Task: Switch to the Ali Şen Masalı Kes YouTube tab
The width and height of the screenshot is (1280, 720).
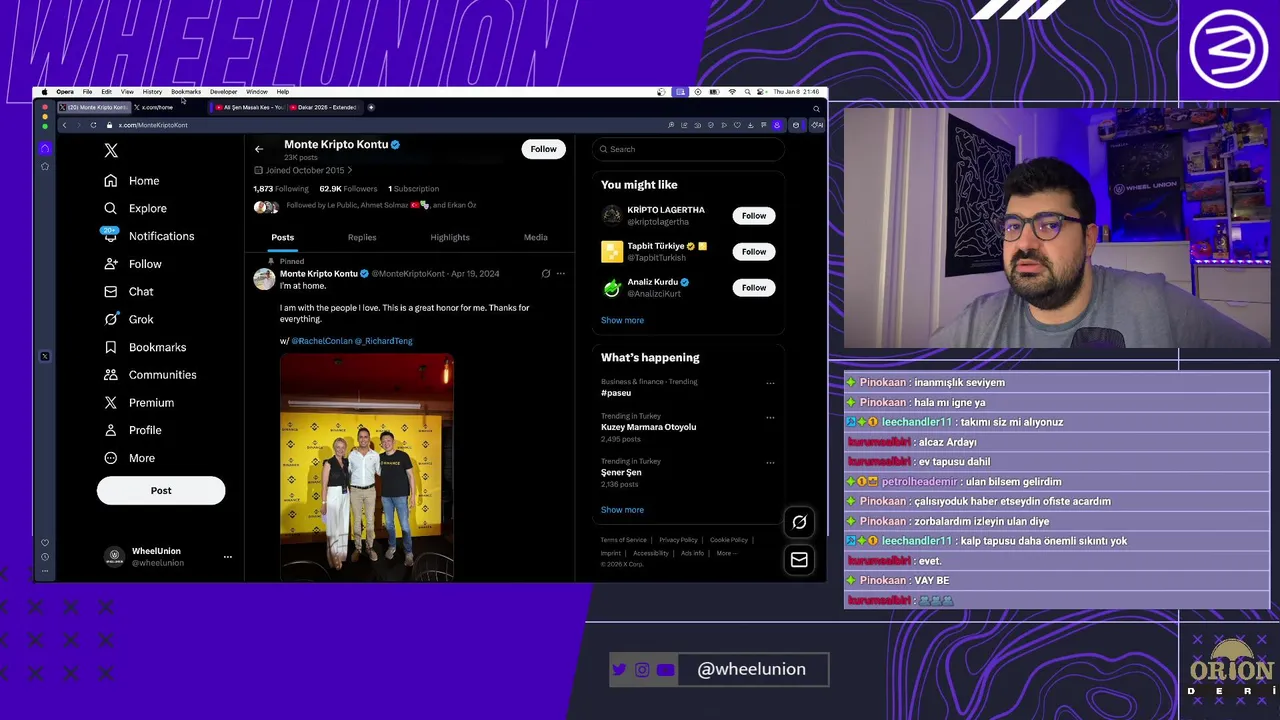Action: 247,107
